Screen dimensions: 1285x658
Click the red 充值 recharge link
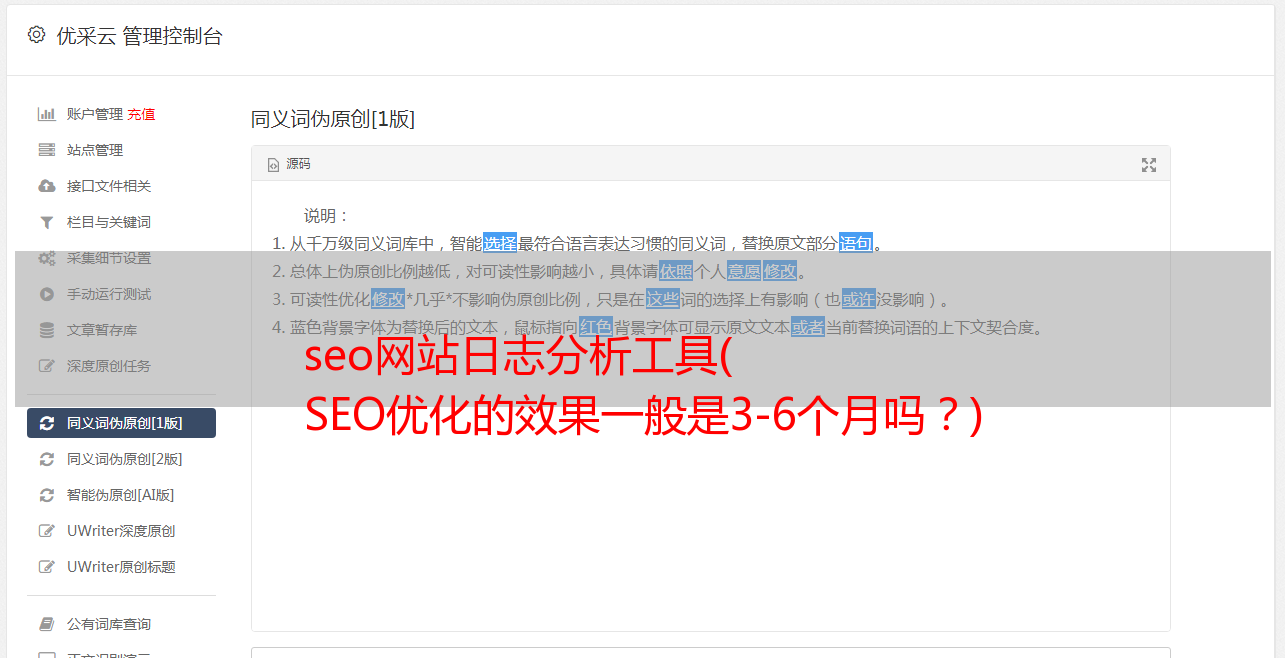(x=141, y=114)
